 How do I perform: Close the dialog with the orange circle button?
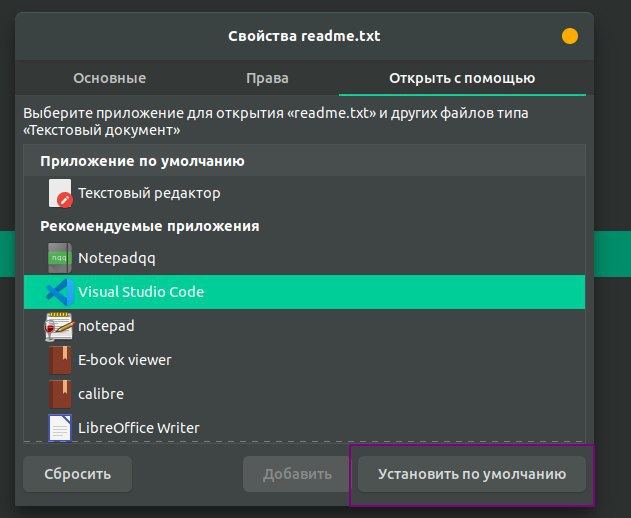(x=570, y=36)
